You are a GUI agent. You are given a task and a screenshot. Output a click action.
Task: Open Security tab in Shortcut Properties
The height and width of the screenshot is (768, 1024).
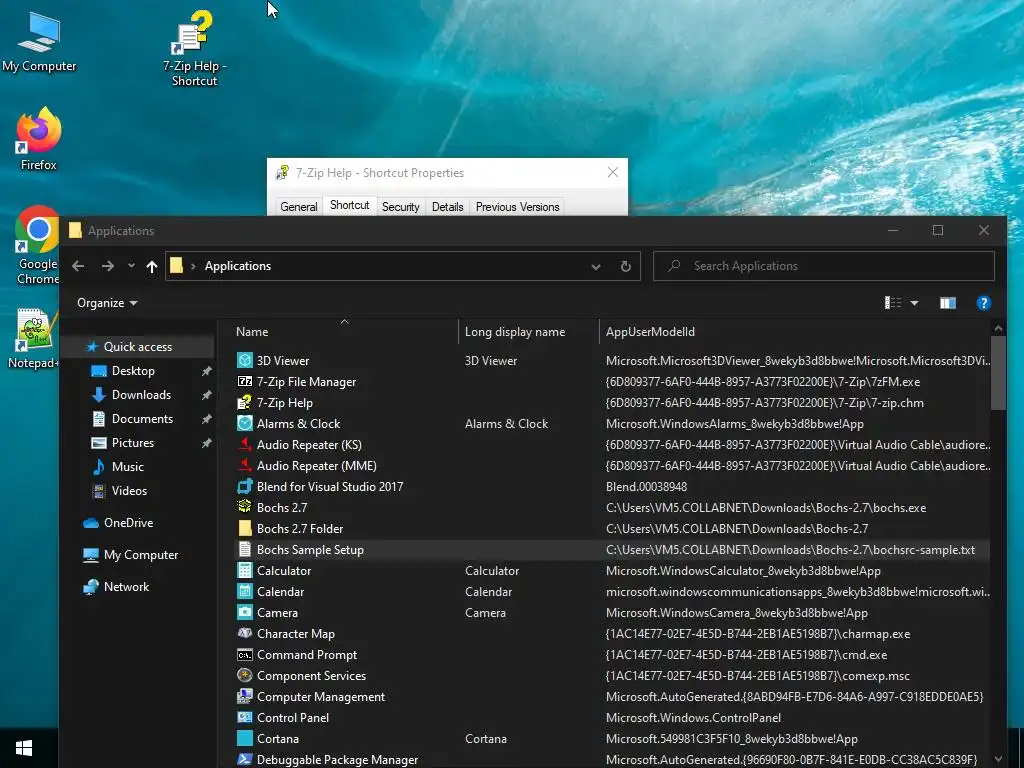point(400,206)
